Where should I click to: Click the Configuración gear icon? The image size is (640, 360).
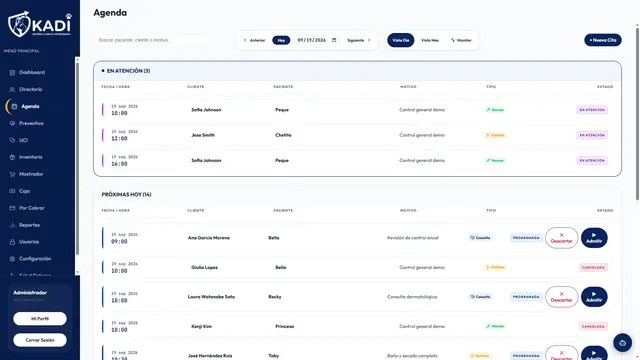coord(12,259)
